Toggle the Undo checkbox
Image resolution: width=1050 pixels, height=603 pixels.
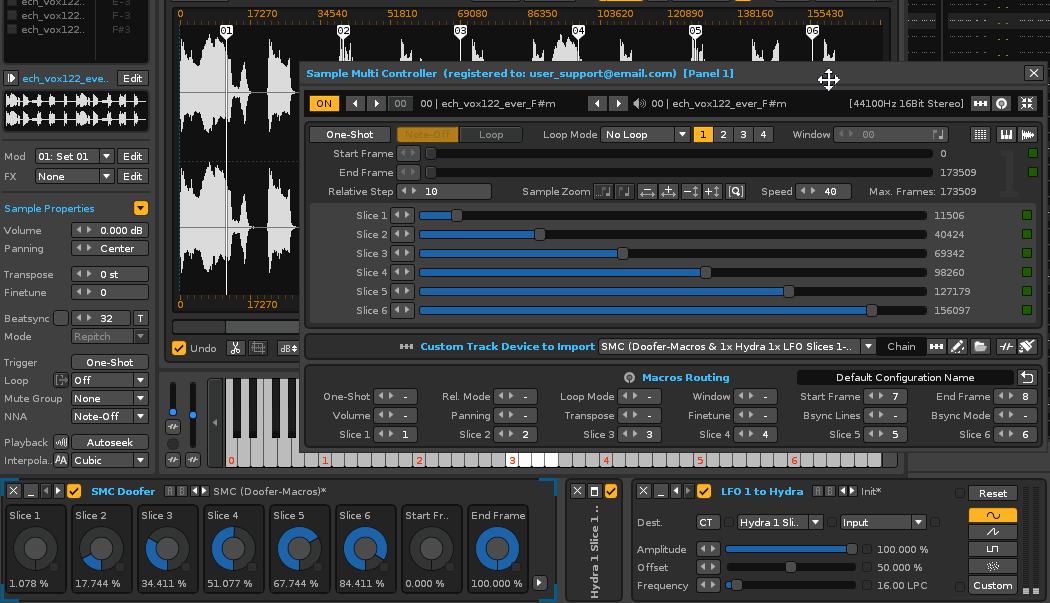[179, 348]
